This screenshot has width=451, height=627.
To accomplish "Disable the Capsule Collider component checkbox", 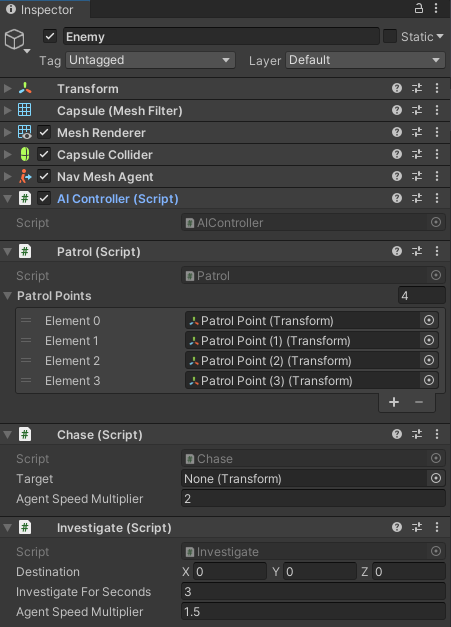I will 44,154.
